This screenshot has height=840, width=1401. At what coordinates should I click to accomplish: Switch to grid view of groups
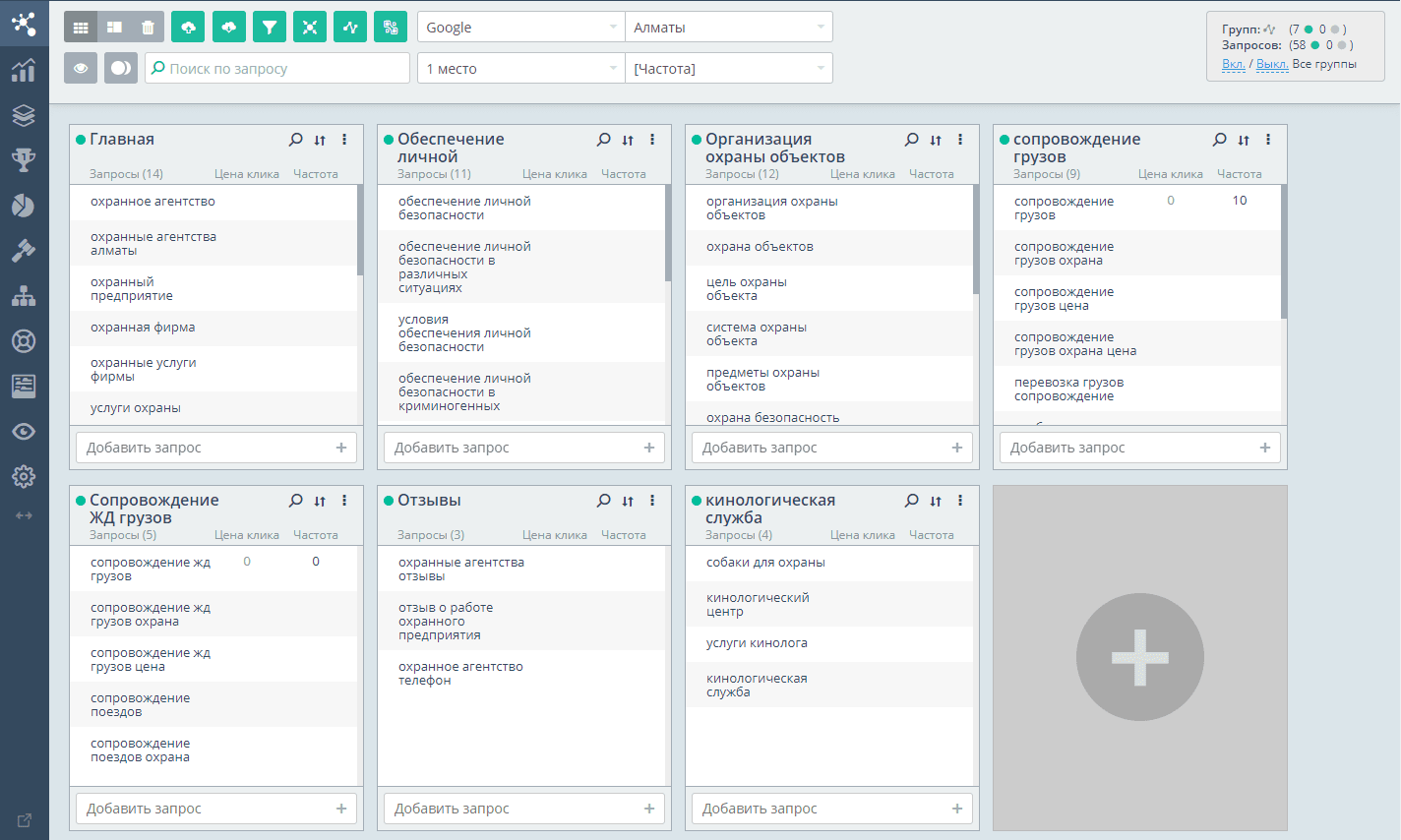[81, 28]
